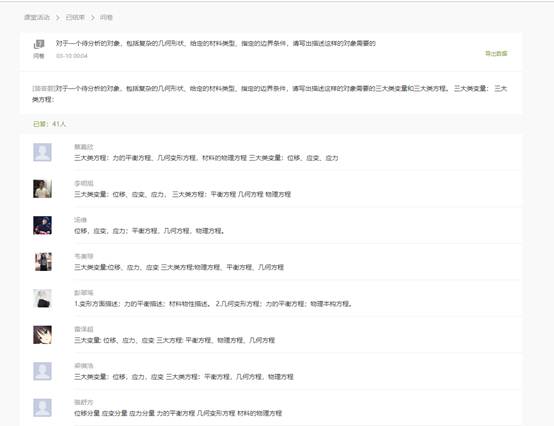Open the anime-style avatar beside 三大变量: 位移、应力、应变
The image size is (554, 426).
pyautogui.click(x=42, y=335)
